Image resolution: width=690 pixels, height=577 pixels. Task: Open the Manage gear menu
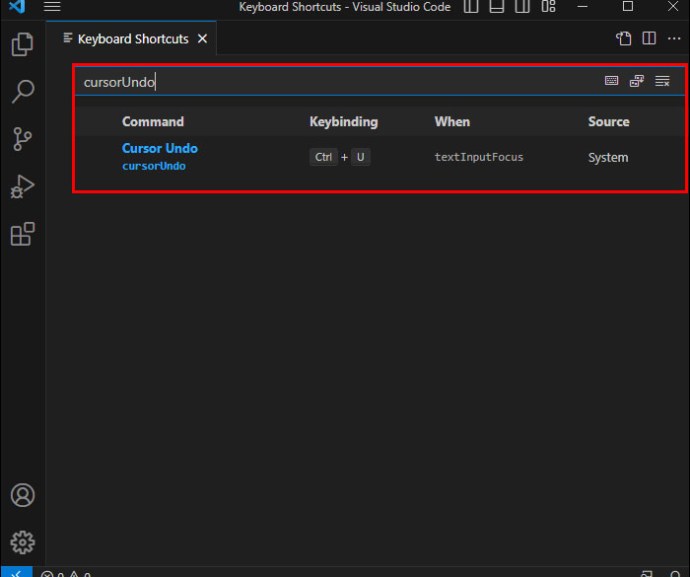coord(22,542)
